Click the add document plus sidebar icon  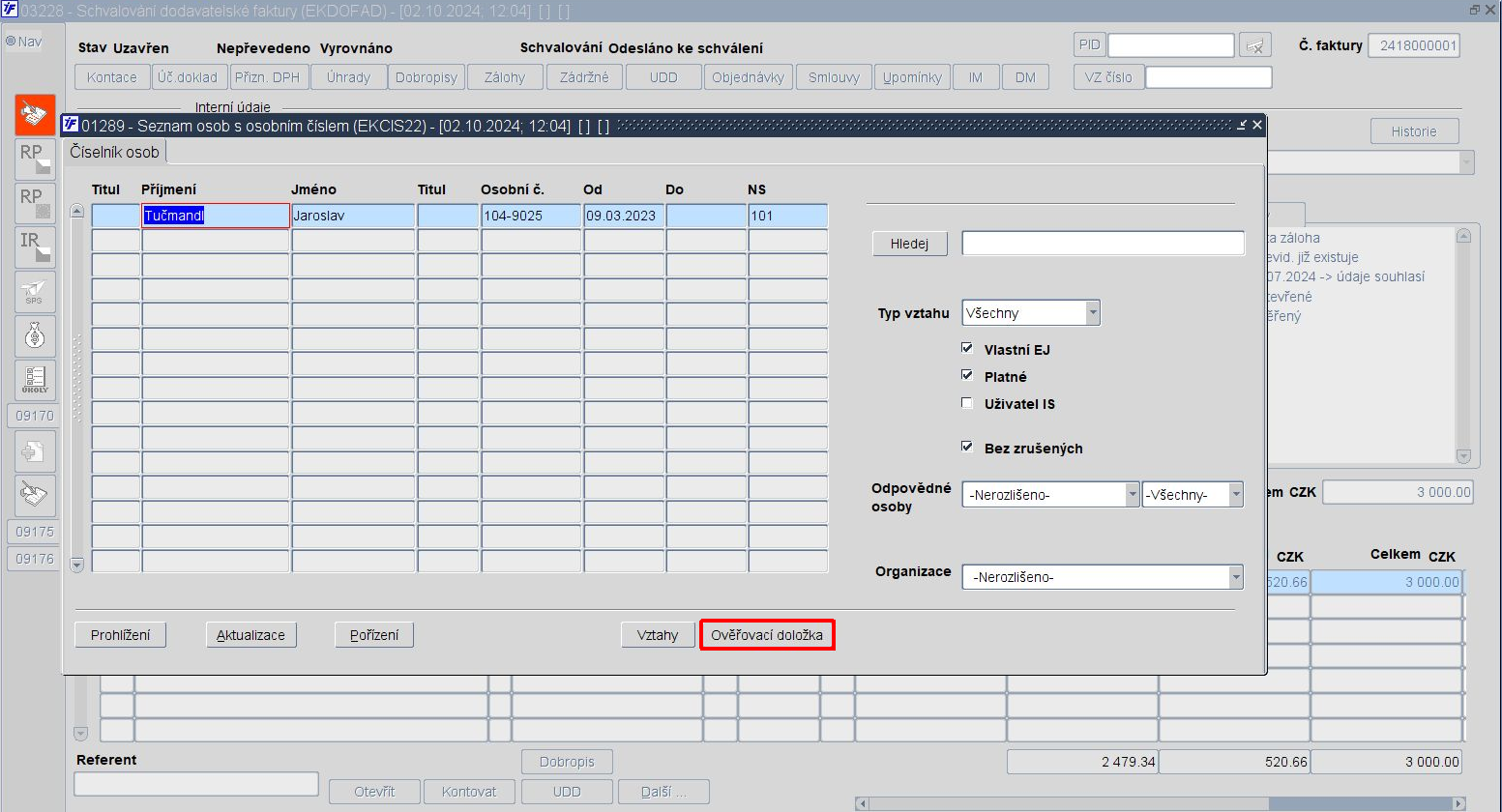click(35, 451)
